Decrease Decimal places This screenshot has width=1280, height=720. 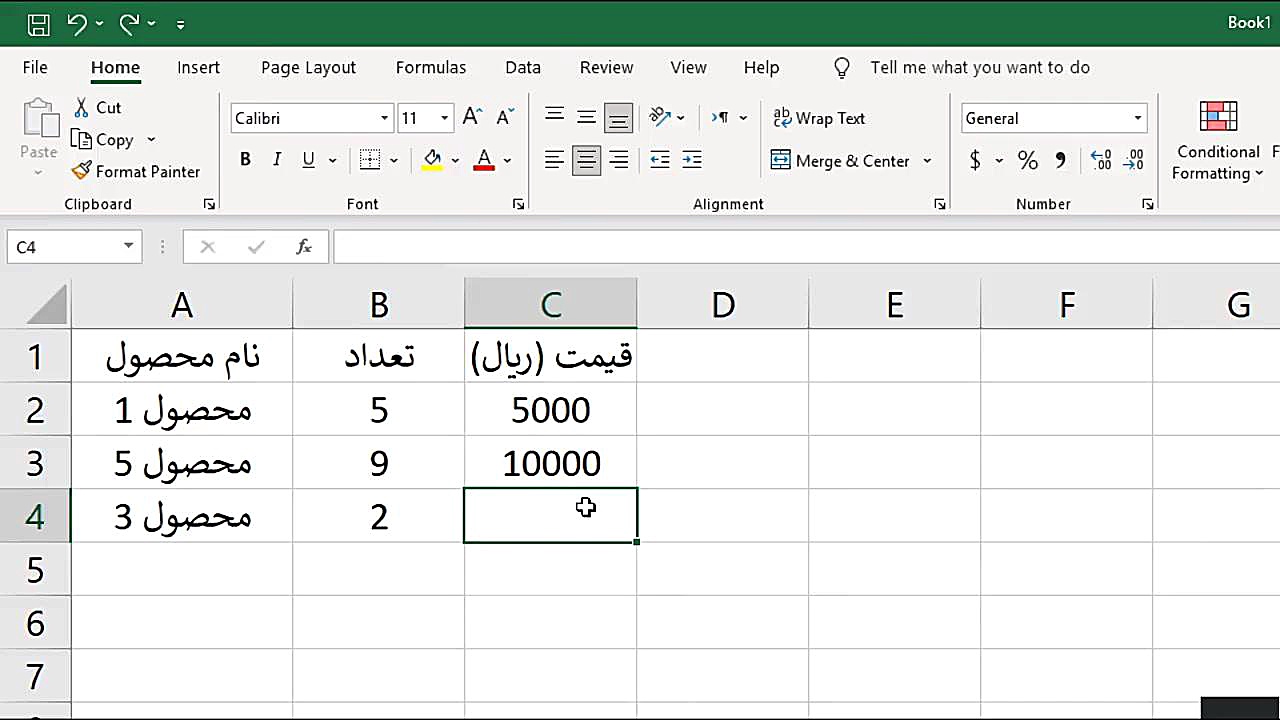1134,160
